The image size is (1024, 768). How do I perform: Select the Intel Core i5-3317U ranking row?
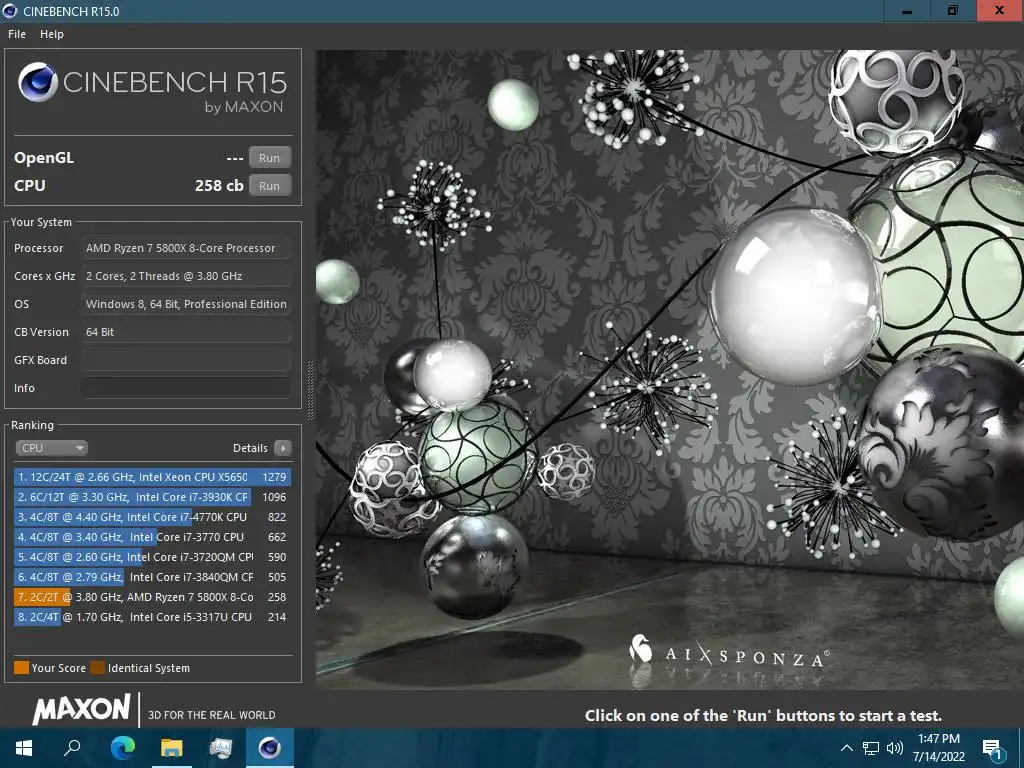152,616
